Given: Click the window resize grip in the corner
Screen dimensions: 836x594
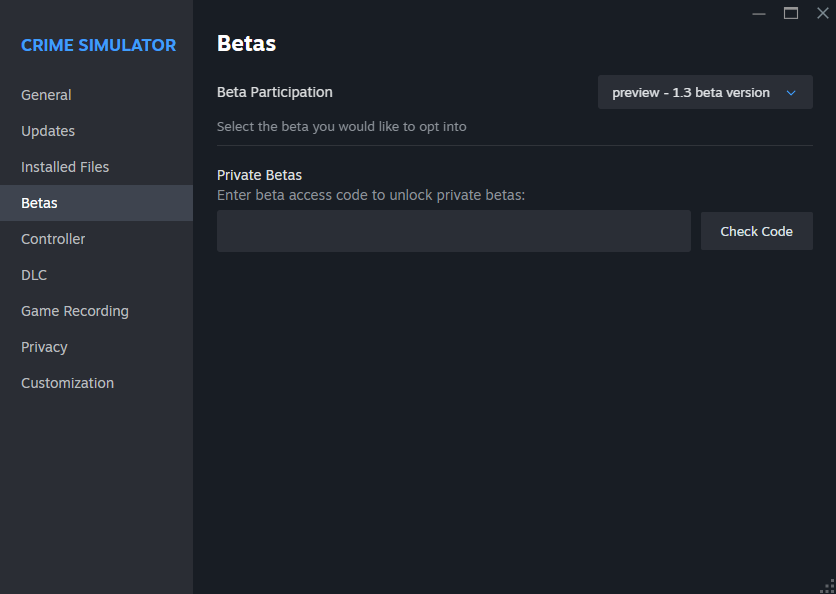Looking at the screenshot, I should [827, 585].
